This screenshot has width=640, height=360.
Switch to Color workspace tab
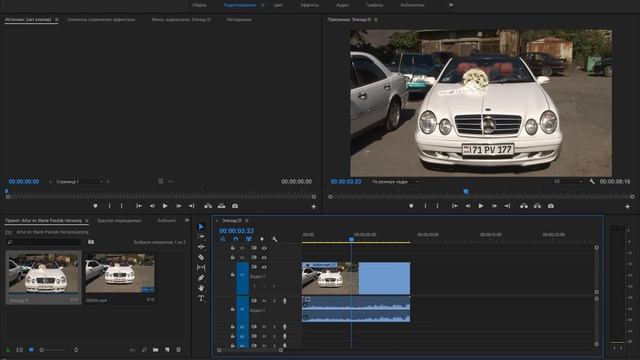tap(278, 5)
